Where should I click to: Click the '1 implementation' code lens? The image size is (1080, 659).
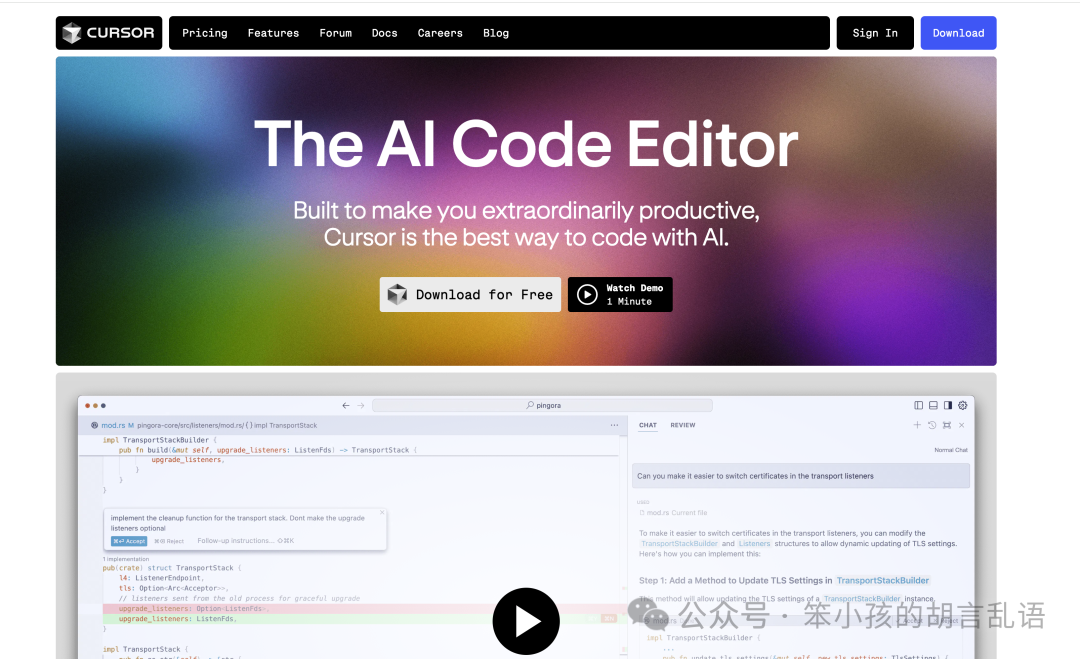[126, 559]
